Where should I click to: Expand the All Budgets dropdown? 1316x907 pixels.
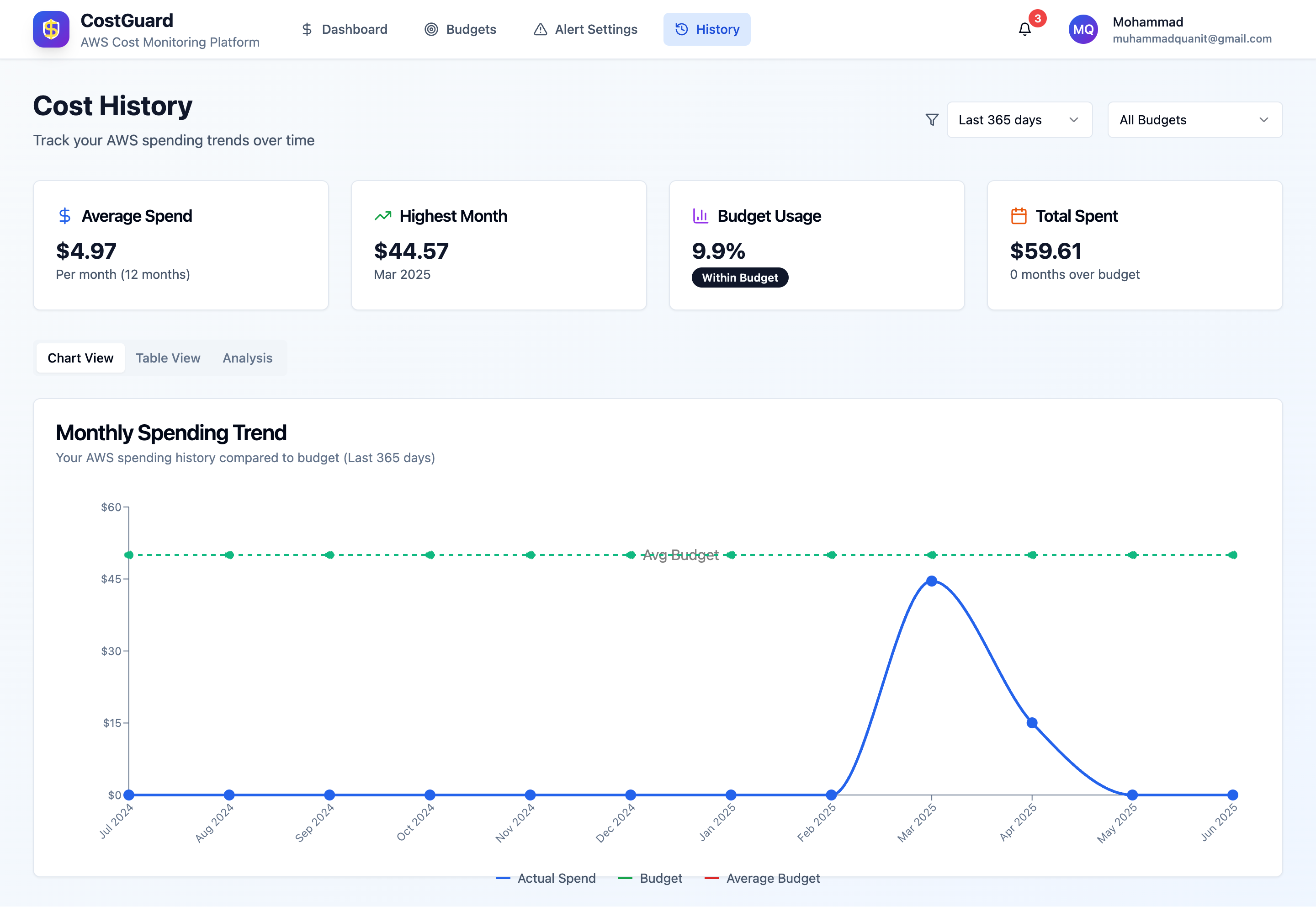1187,120
